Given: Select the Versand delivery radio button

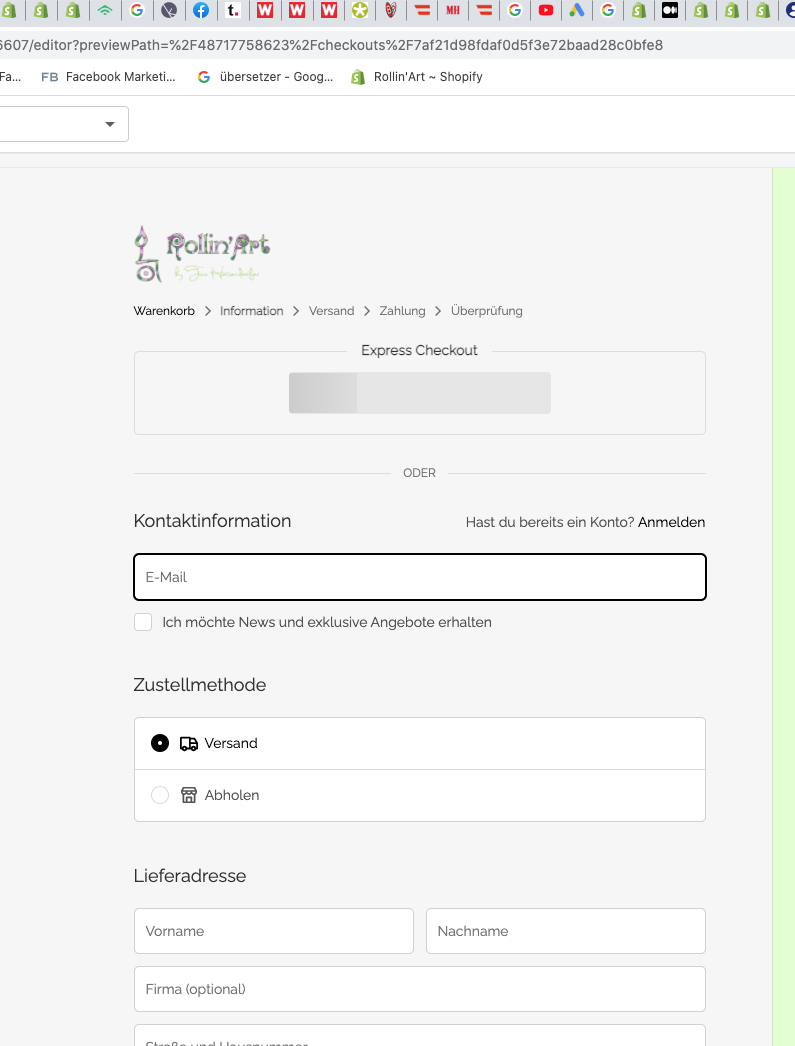Looking at the screenshot, I should pos(160,743).
